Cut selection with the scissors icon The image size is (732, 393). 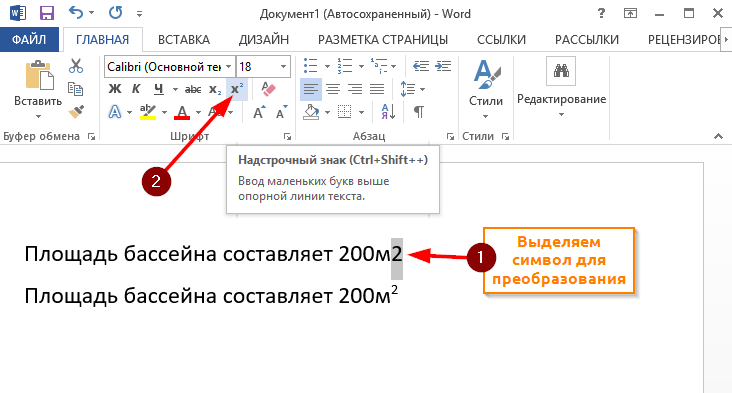coord(76,66)
